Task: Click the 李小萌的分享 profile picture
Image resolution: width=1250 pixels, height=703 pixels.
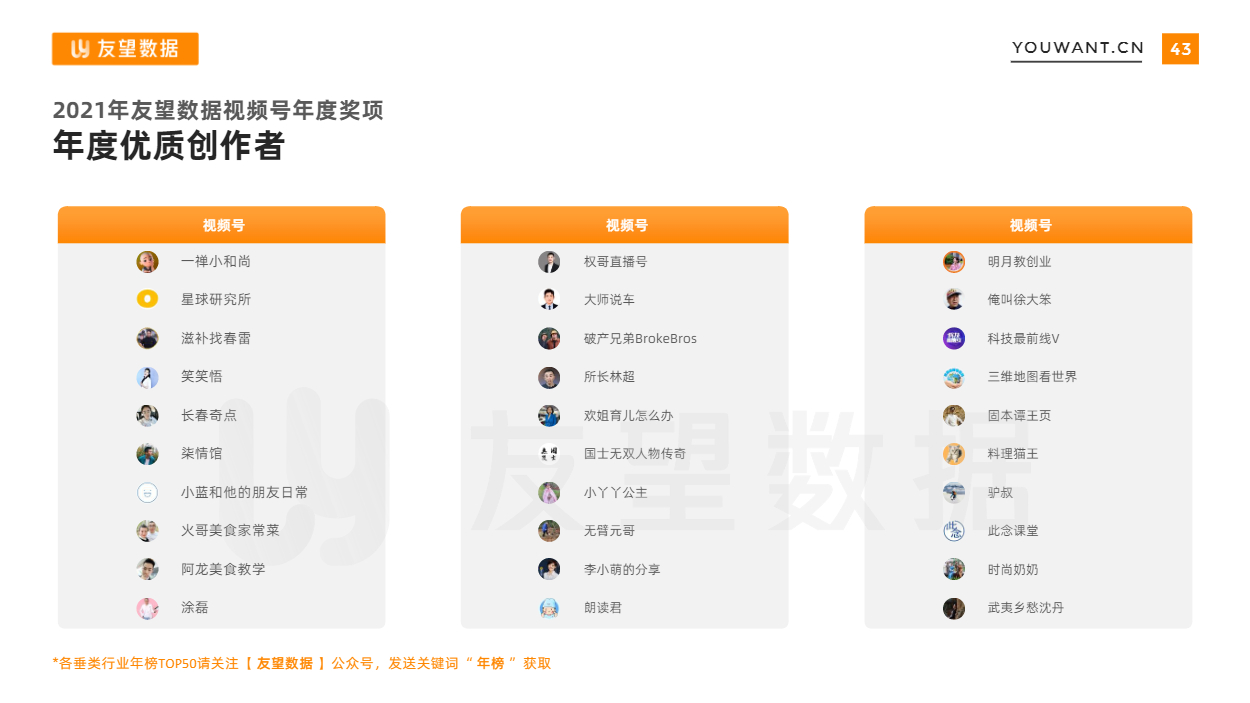Action: click(549, 569)
